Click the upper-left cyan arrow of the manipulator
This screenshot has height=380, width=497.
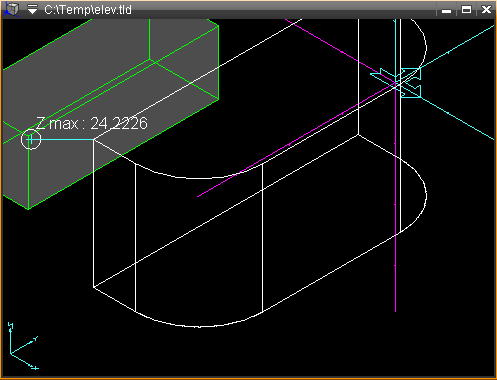tap(382, 75)
